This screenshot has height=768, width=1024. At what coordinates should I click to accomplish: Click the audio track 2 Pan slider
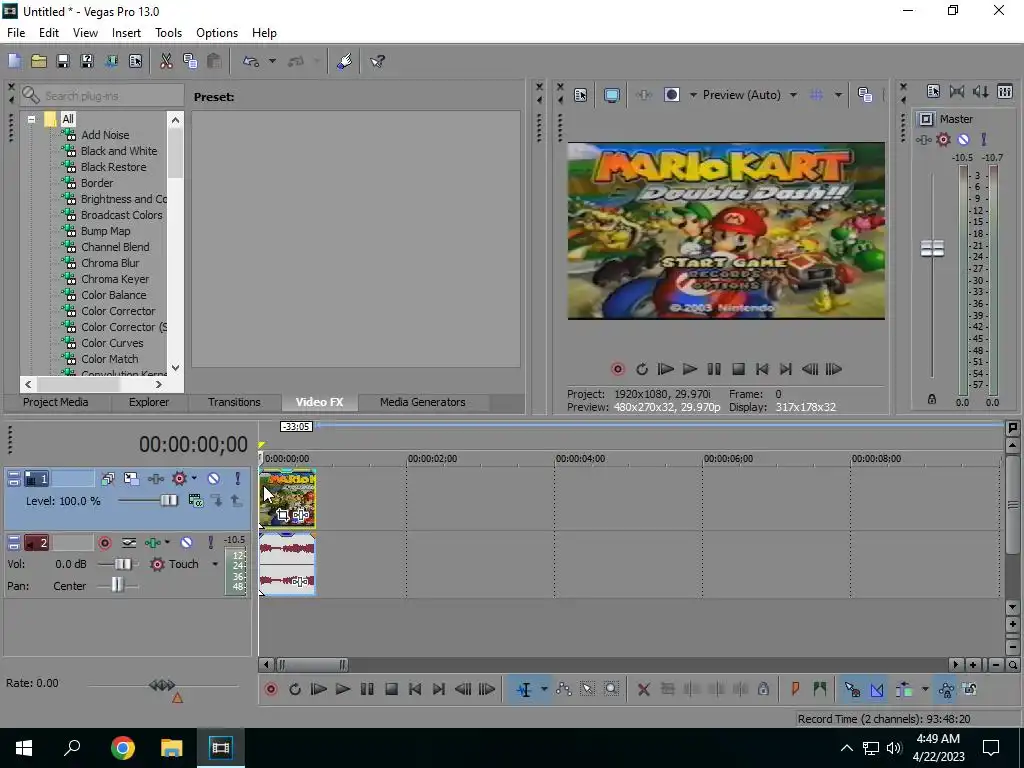pyautogui.click(x=118, y=585)
